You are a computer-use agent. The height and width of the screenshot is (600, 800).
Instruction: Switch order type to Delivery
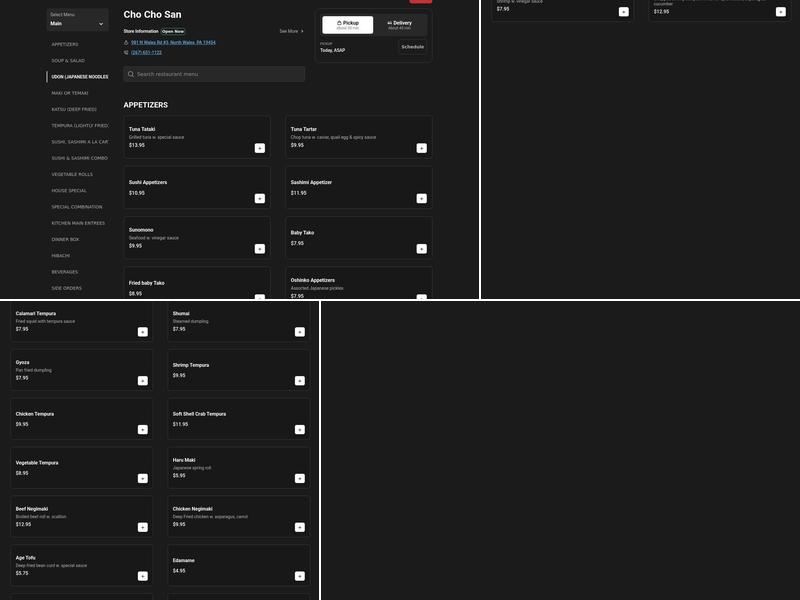tap(399, 25)
